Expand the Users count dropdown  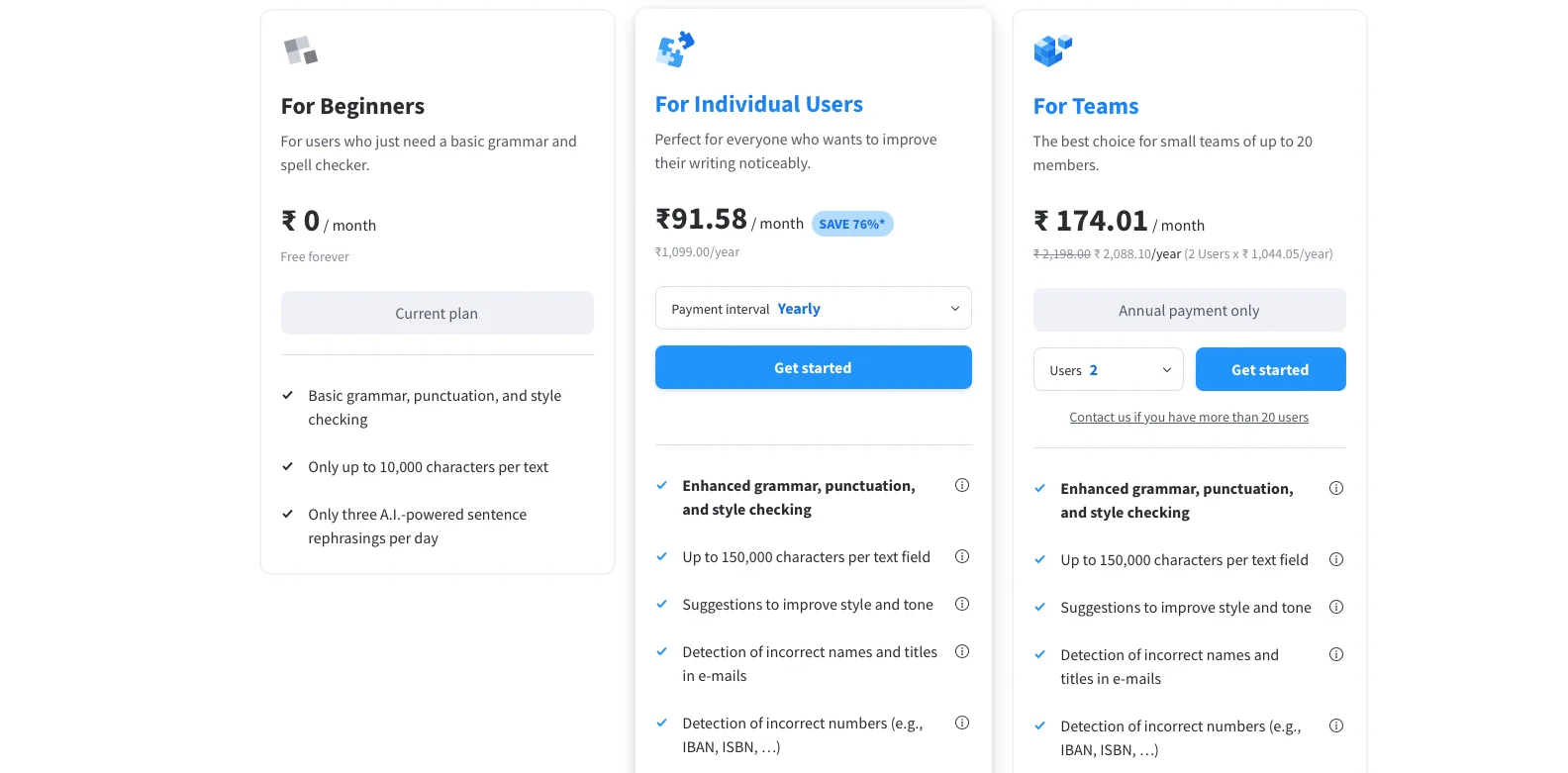pyautogui.click(x=1108, y=370)
